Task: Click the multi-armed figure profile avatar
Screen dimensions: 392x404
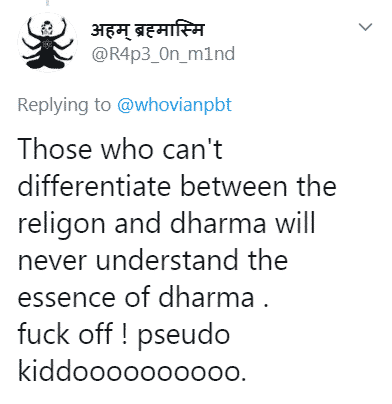Action: coord(47,43)
